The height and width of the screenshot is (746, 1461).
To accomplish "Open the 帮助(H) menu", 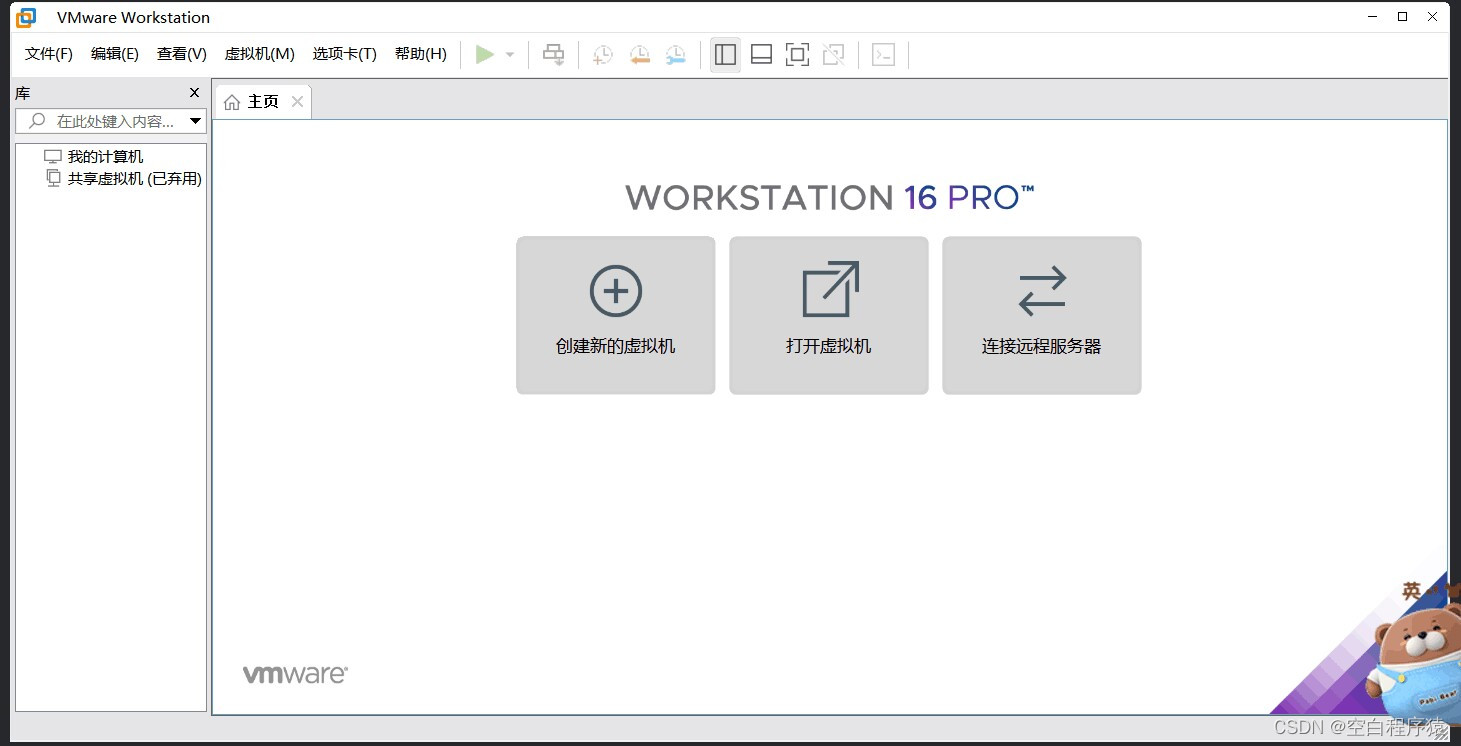I will 421,54.
